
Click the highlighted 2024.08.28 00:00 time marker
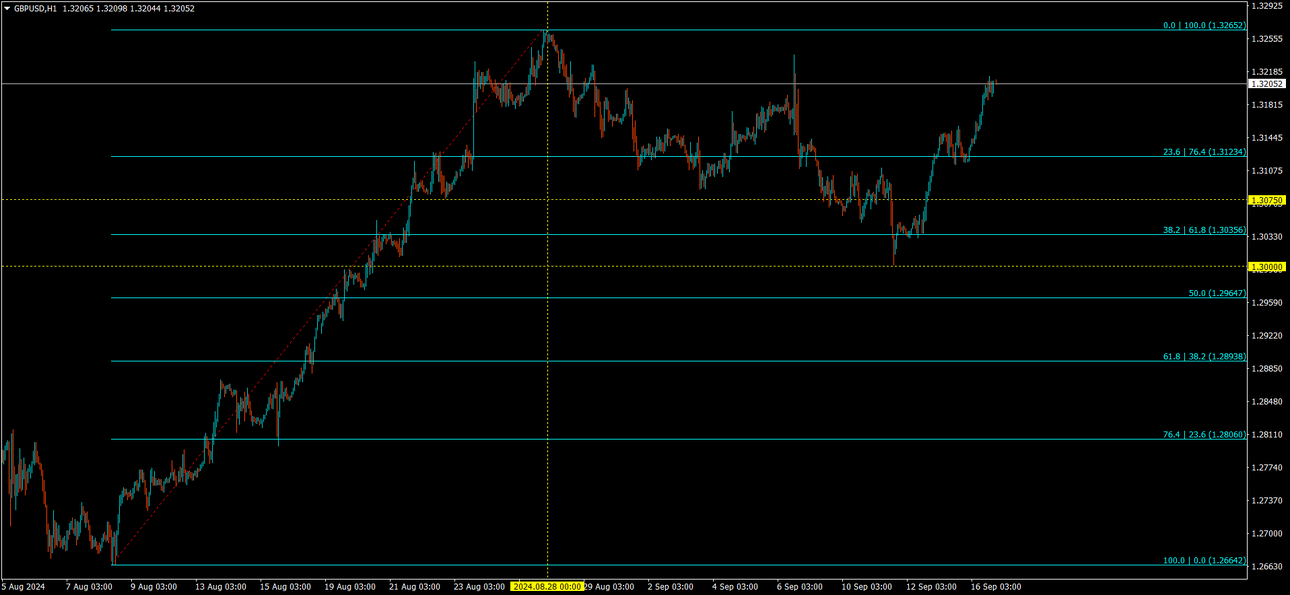546,587
